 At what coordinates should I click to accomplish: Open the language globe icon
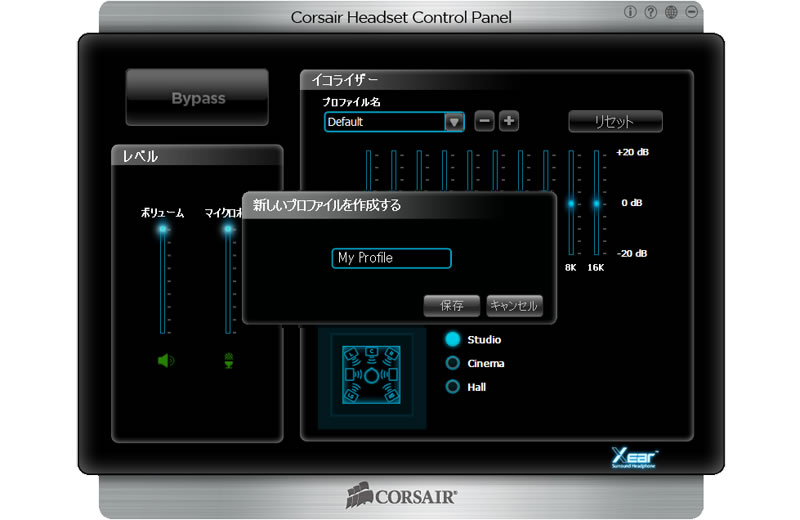(x=671, y=12)
